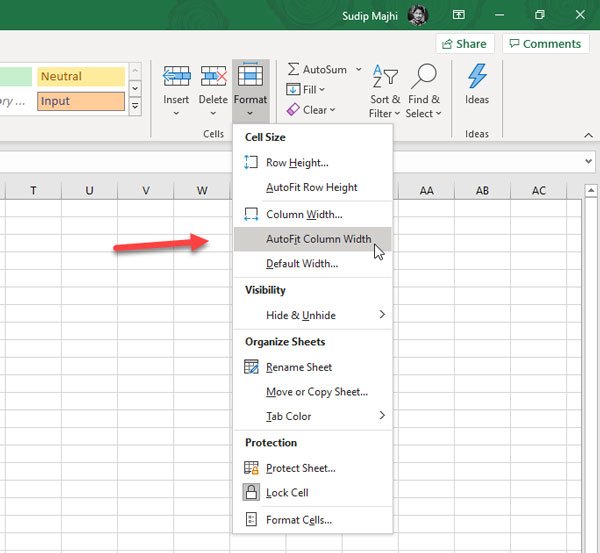600x553 pixels.
Task: Click the Insert cells icon
Action: point(176,77)
